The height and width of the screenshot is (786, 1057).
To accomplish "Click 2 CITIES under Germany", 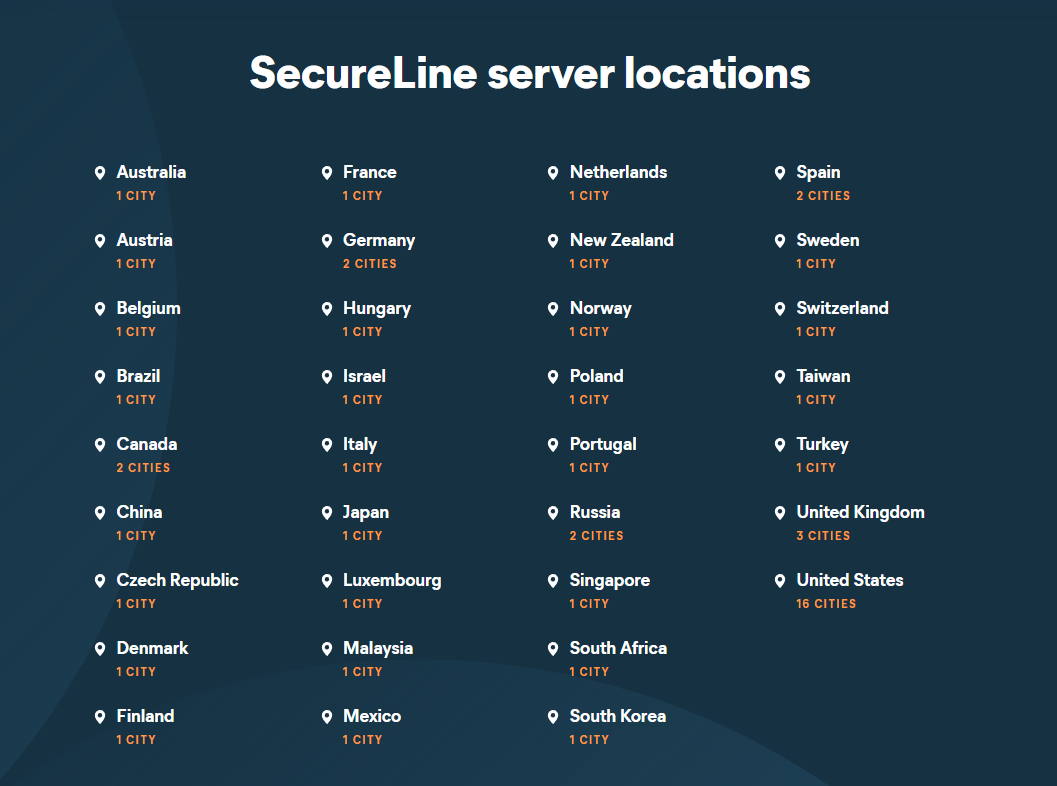I will coord(369,264).
